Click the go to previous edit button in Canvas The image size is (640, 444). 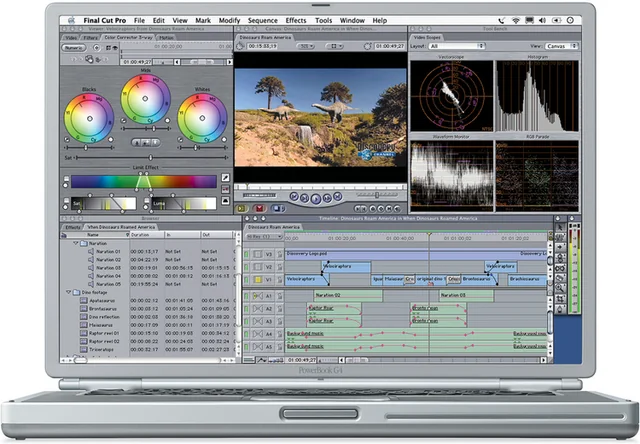[294, 197]
